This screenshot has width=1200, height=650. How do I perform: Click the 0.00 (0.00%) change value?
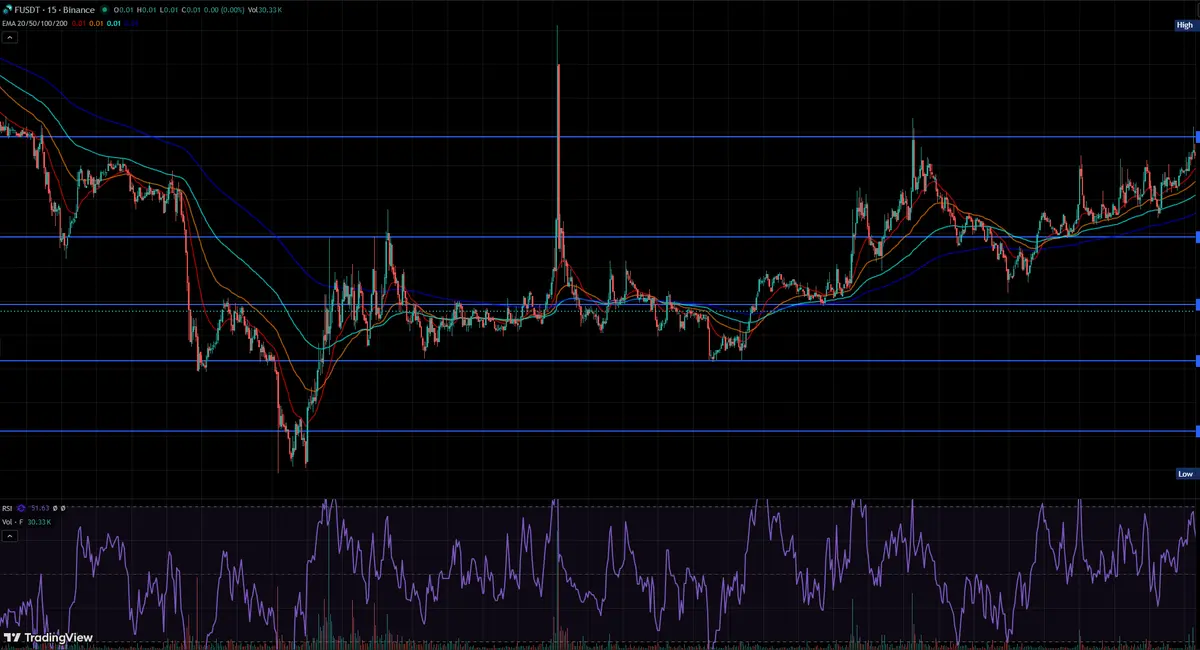click(224, 10)
